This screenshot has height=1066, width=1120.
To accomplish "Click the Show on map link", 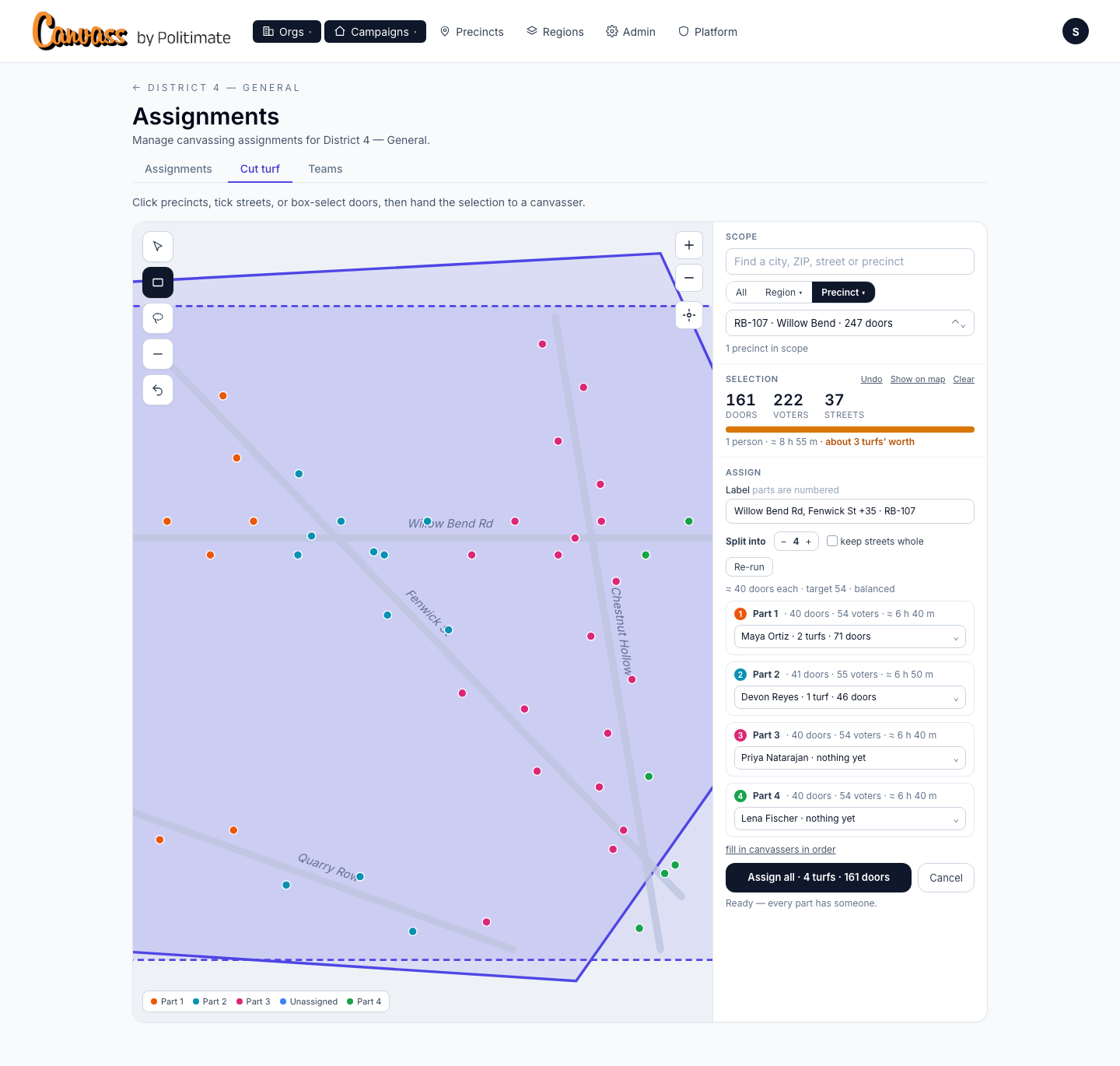I will click(918, 379).
